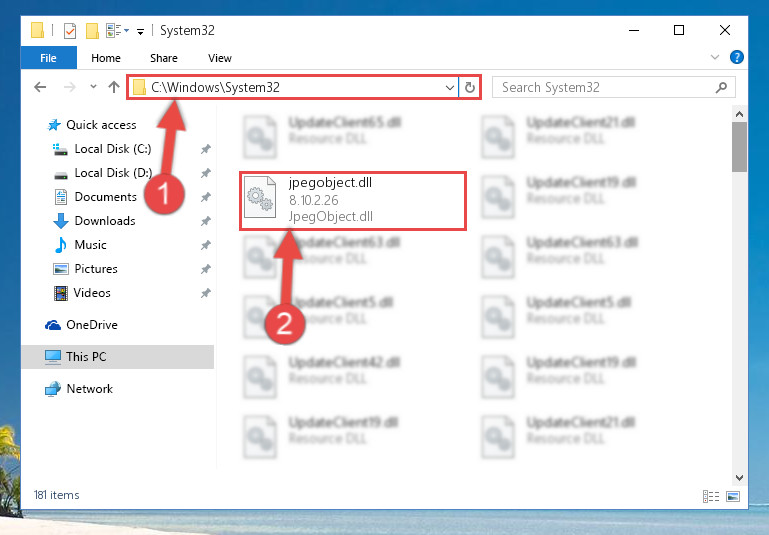Open Pictures in the sidebar
Image resolution: width=769 pixels, height=535 pixels.
click(x=85, y=269)
